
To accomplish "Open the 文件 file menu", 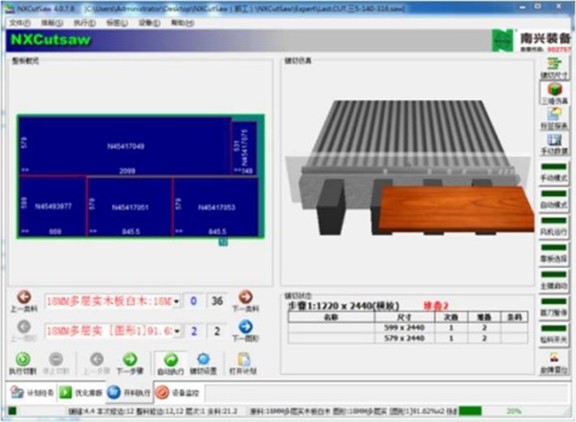I will pyautogui.click(x=20, y=23).
